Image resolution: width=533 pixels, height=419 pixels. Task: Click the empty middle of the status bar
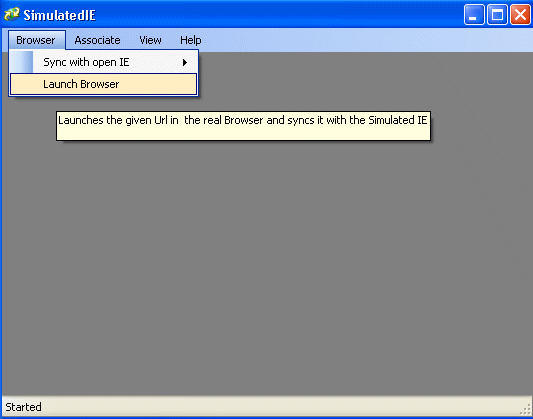pyautogui.click(x=272, y=406)
